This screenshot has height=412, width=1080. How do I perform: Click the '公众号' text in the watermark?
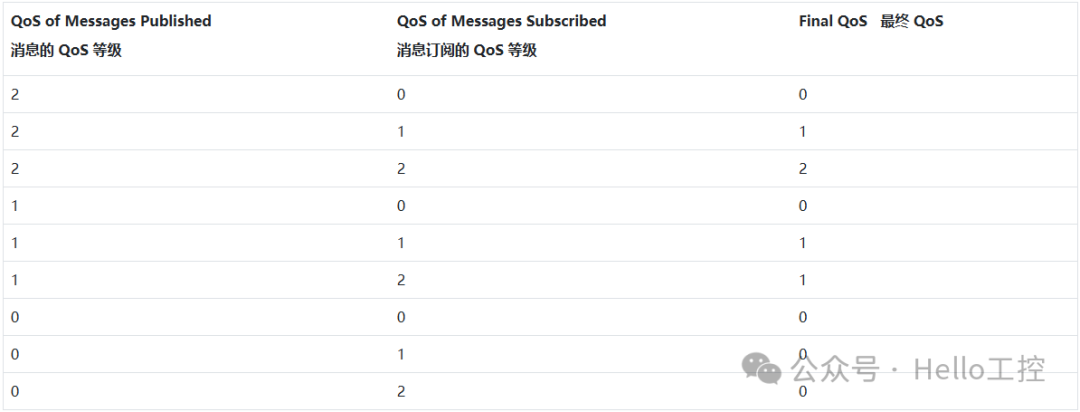click(835, 370)
